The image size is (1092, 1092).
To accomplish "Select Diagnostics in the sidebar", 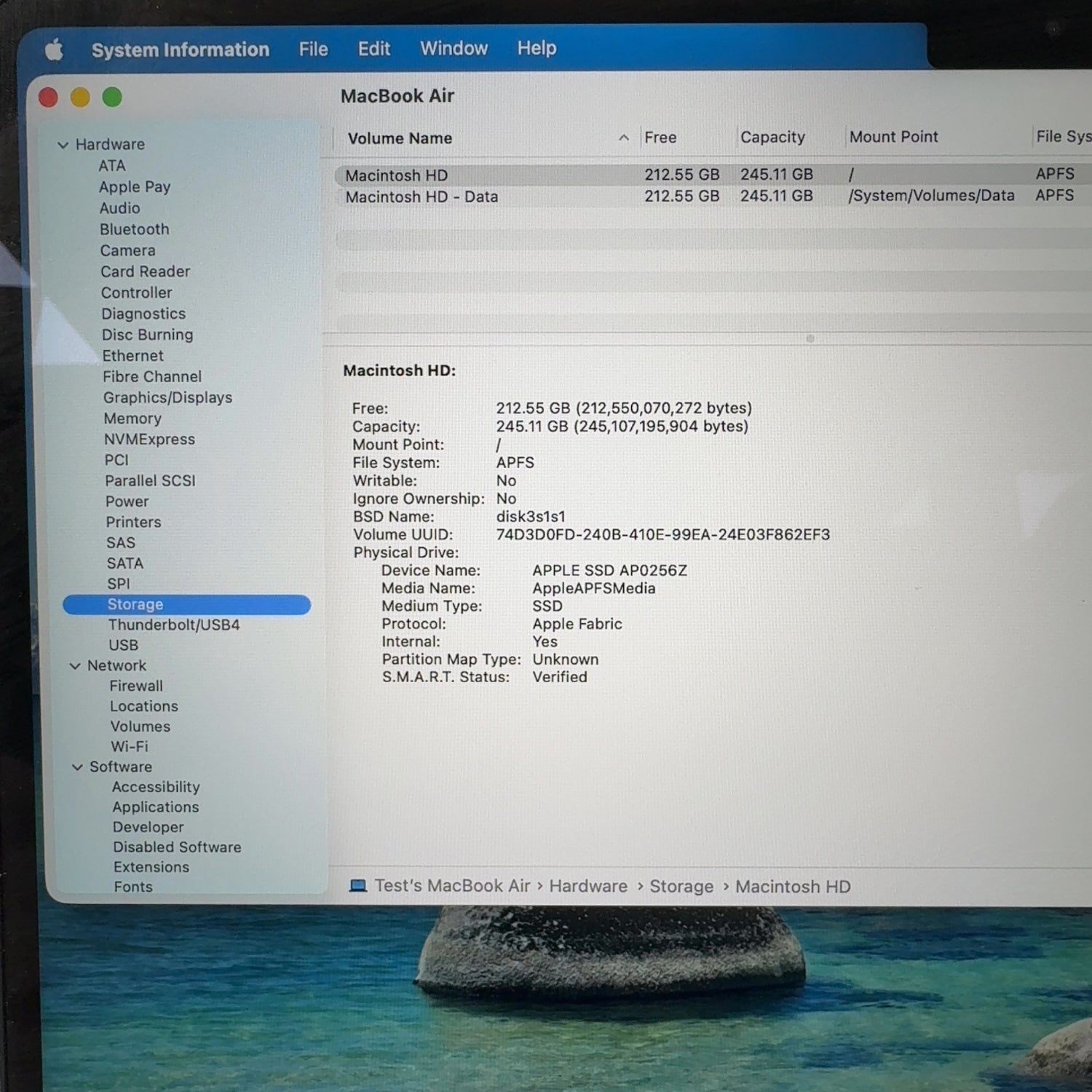I will click(143, 314).
